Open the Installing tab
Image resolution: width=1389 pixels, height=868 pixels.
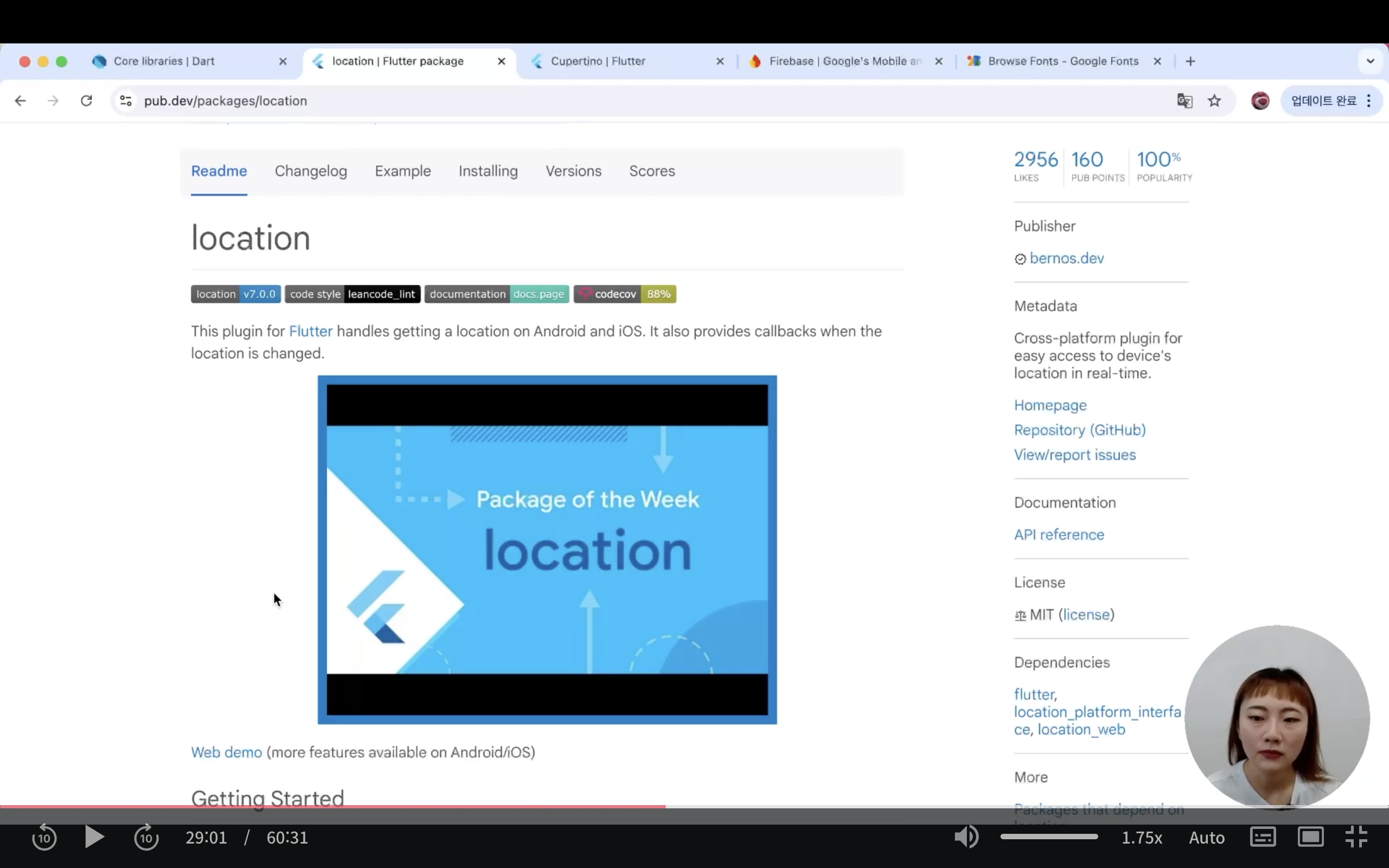click(x=488, y=171)
